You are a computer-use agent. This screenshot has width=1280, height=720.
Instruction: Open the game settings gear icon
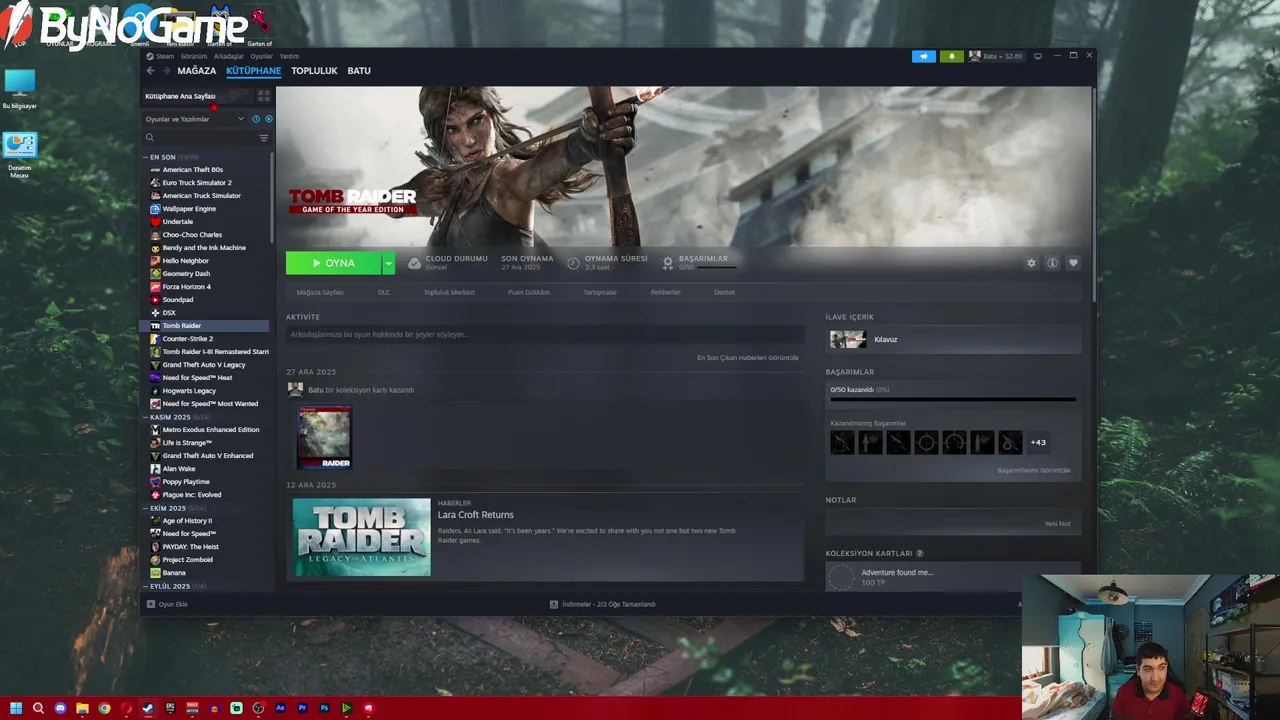click(x=1031, y=263)
